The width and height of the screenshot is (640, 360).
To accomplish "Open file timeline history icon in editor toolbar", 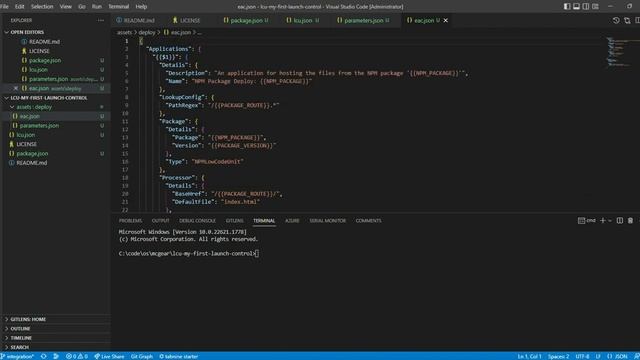I will point(616,20).
